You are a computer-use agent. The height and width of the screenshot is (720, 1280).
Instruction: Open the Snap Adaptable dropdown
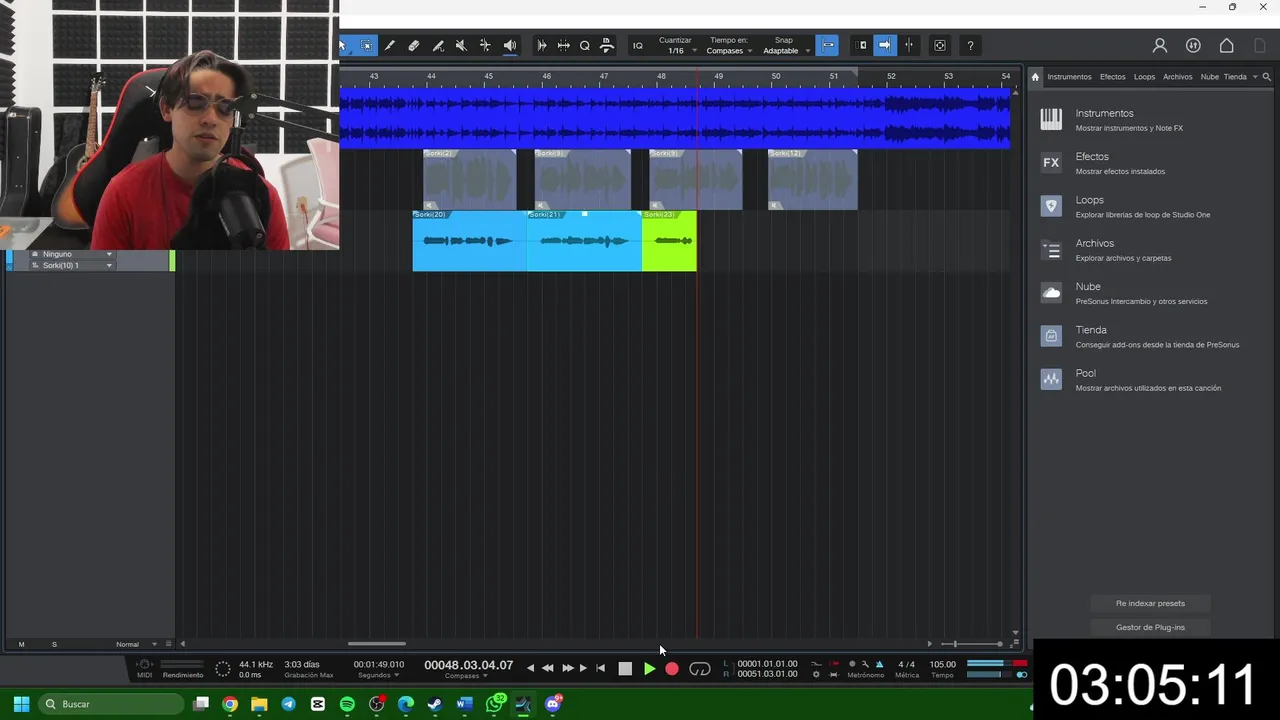[x=786, y=51]
